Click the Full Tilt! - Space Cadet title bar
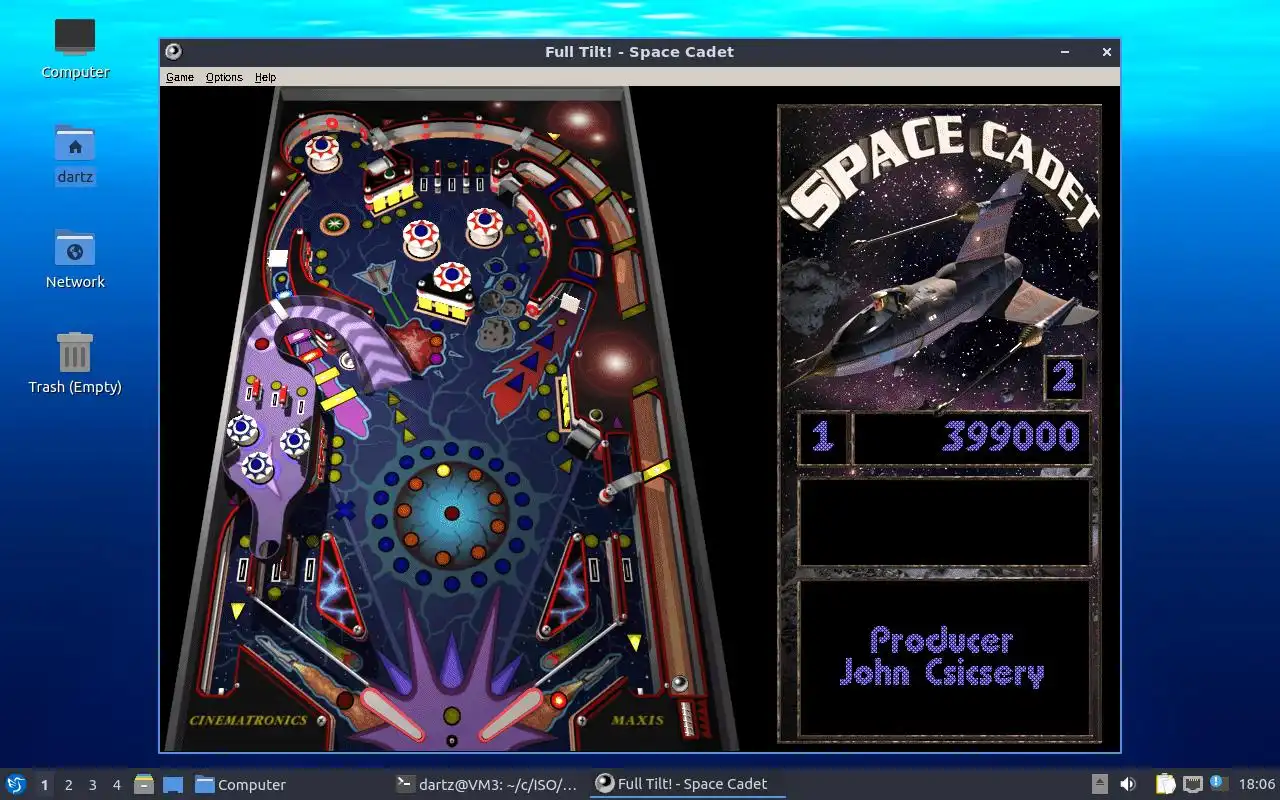Screen dimensions: 1280x800 640,52
